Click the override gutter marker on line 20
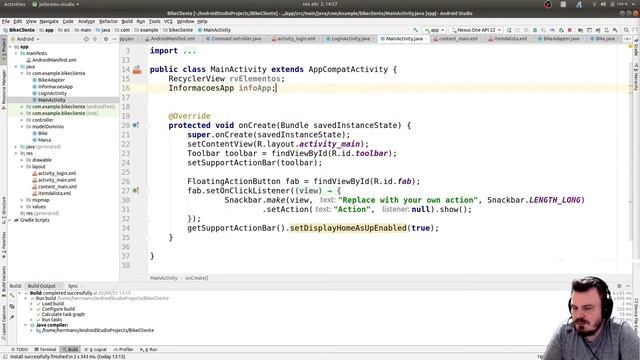The image size is (640, 360). pos(136,125)
